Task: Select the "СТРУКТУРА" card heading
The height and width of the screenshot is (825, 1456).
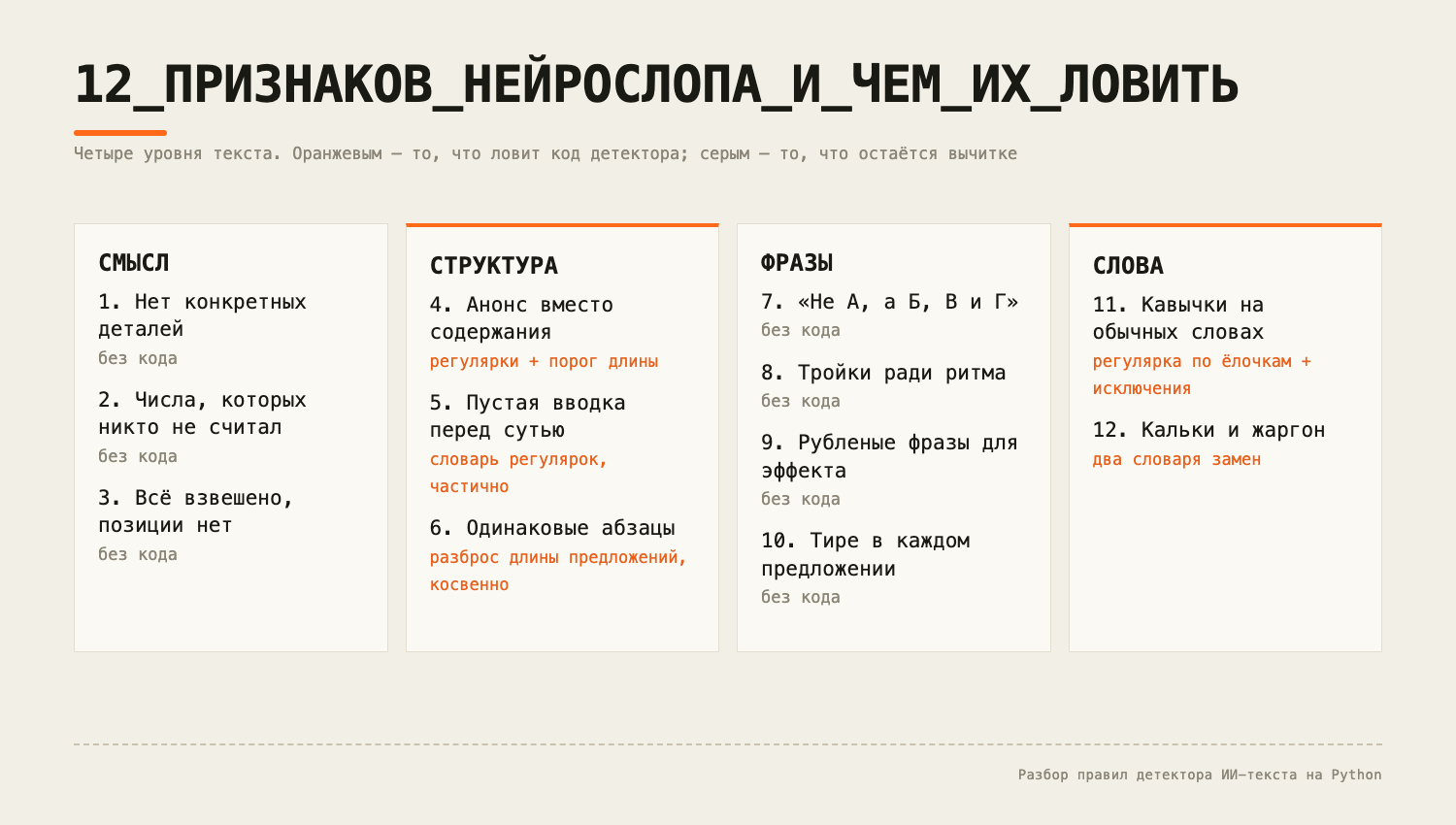Action: (494, 266)
